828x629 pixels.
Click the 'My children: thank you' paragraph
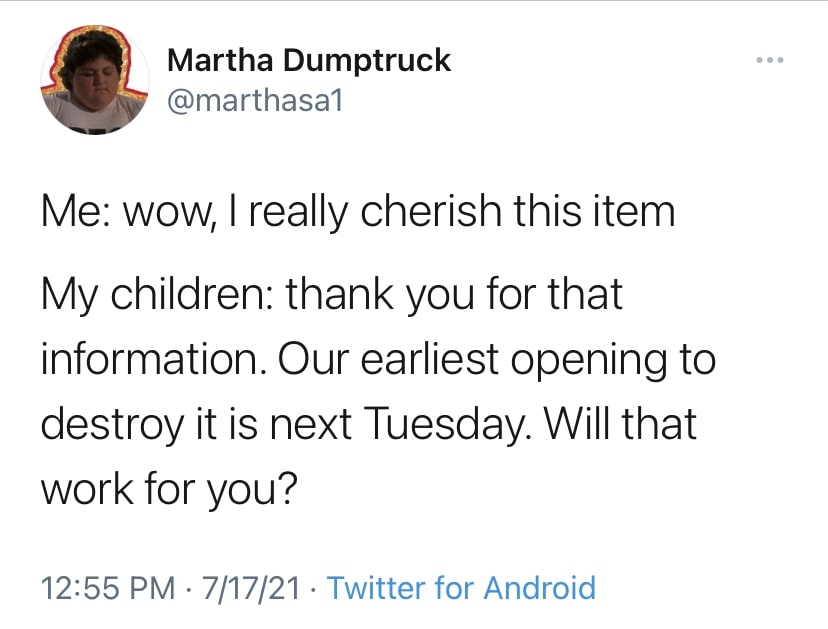pos(379,391)
